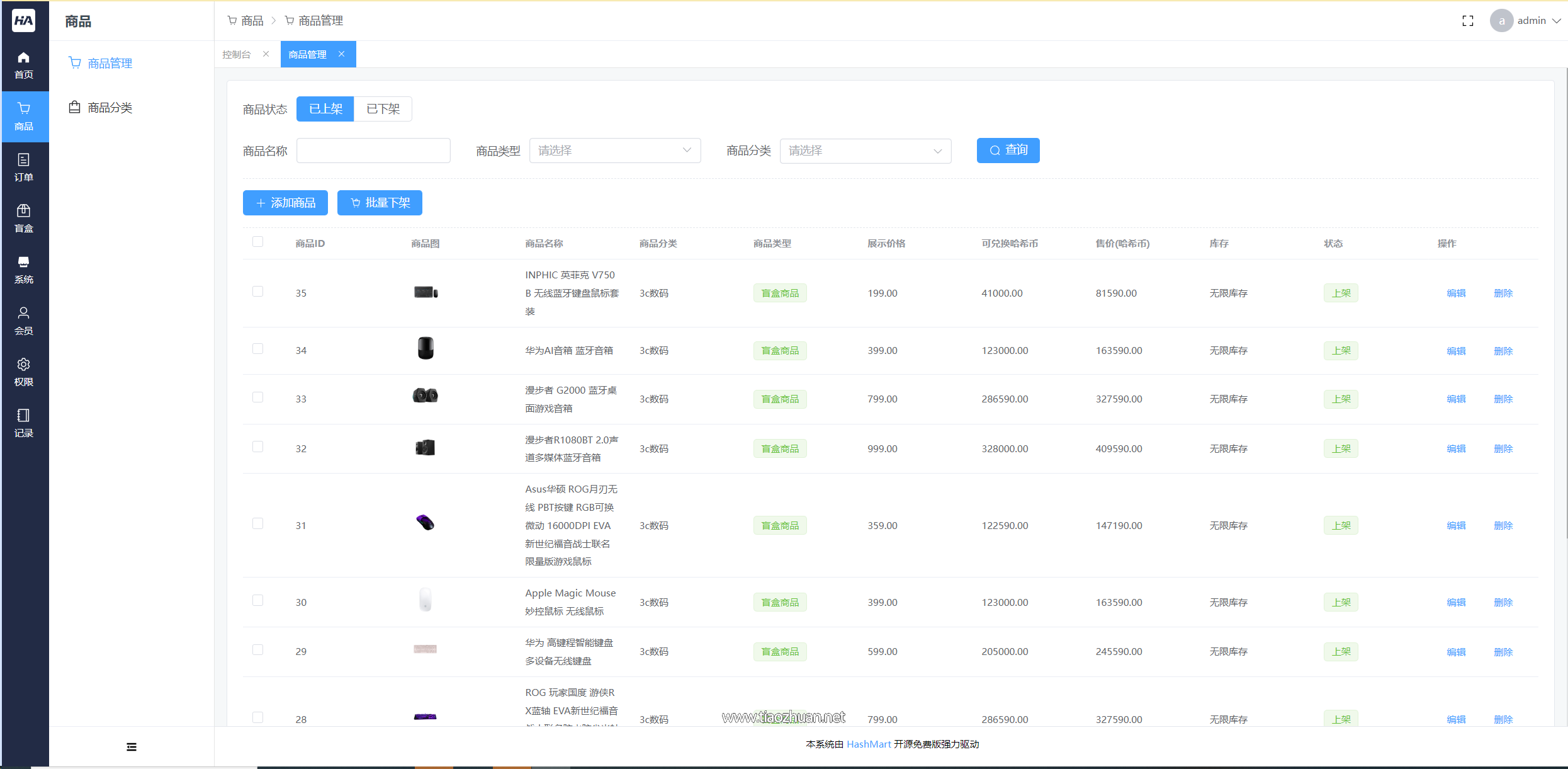Select checkbox for product ID 32
The image size is (1568, 769).
point(257,447)
